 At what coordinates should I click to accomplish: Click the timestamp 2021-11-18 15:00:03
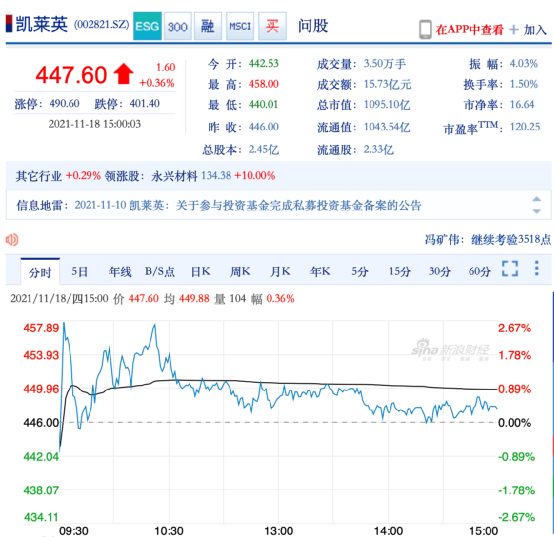point(95,124)
